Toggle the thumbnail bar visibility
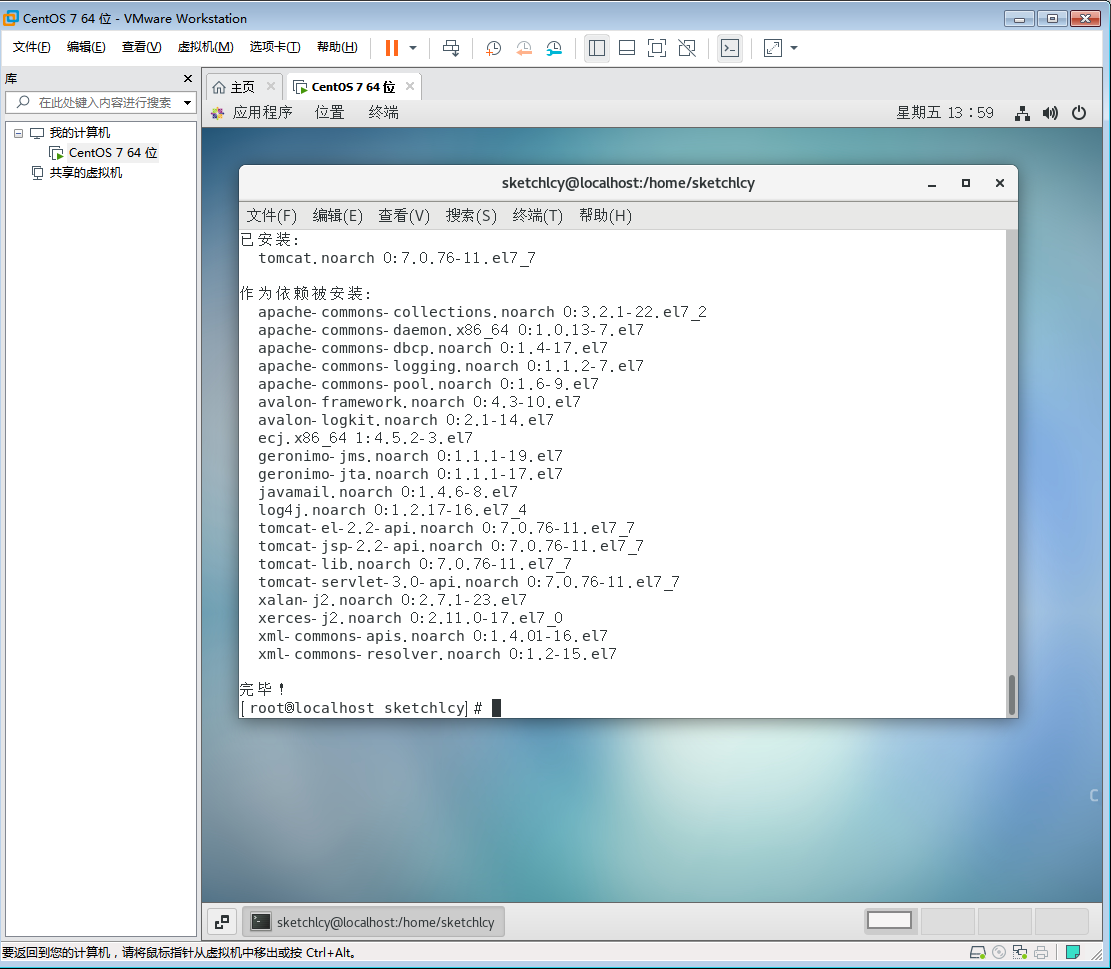This screenshot has height=969, width=1111. click(627, 48)
